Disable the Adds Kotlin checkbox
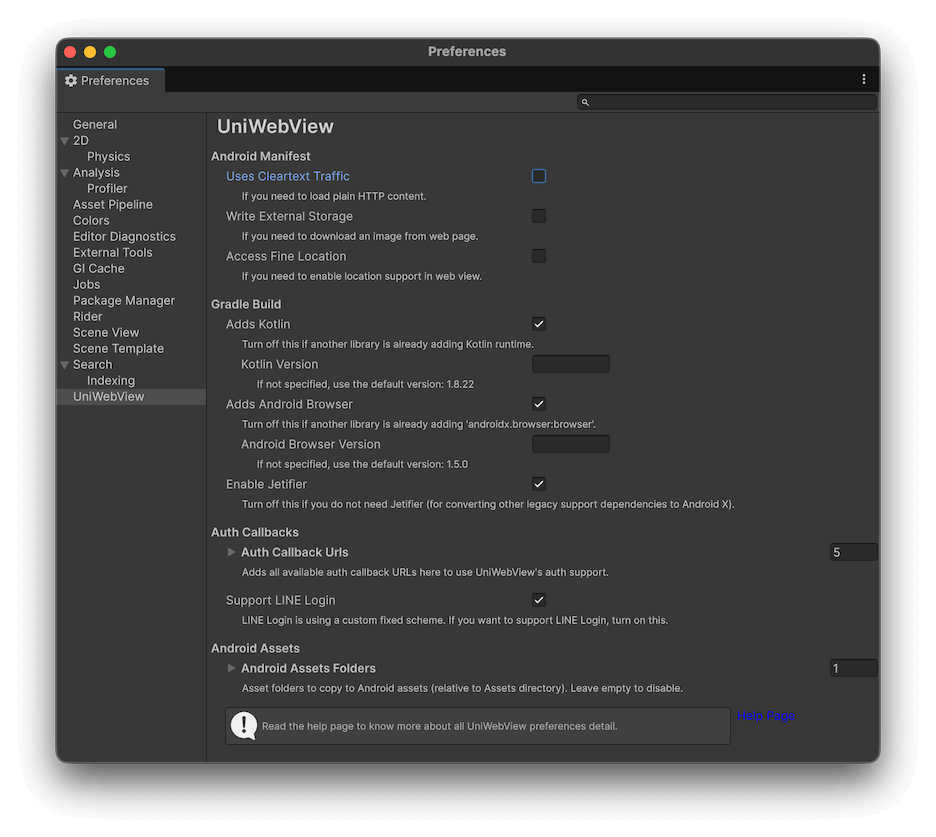 click(x=539, y=324)
